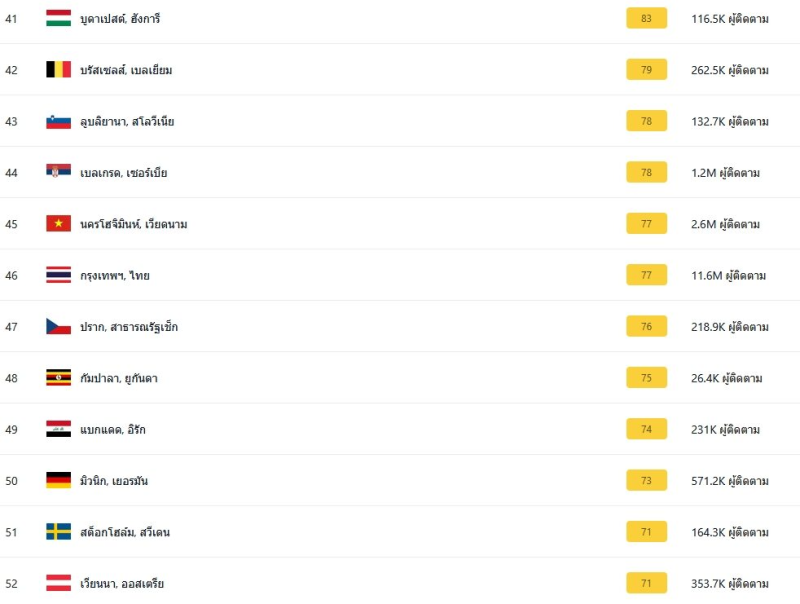Click the Vietnam flag icon

58,224
